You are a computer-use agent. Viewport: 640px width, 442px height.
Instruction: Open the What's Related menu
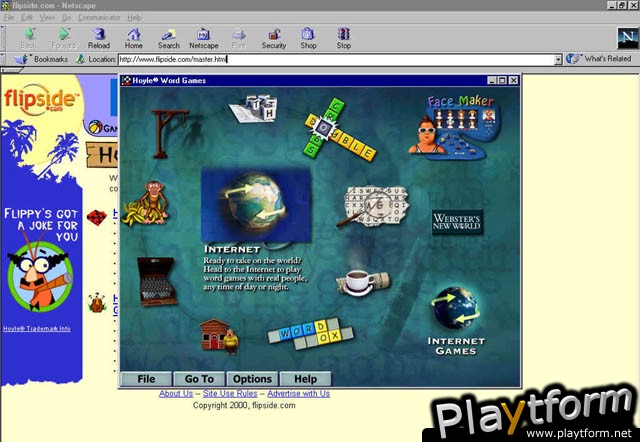tap(599, 59)
